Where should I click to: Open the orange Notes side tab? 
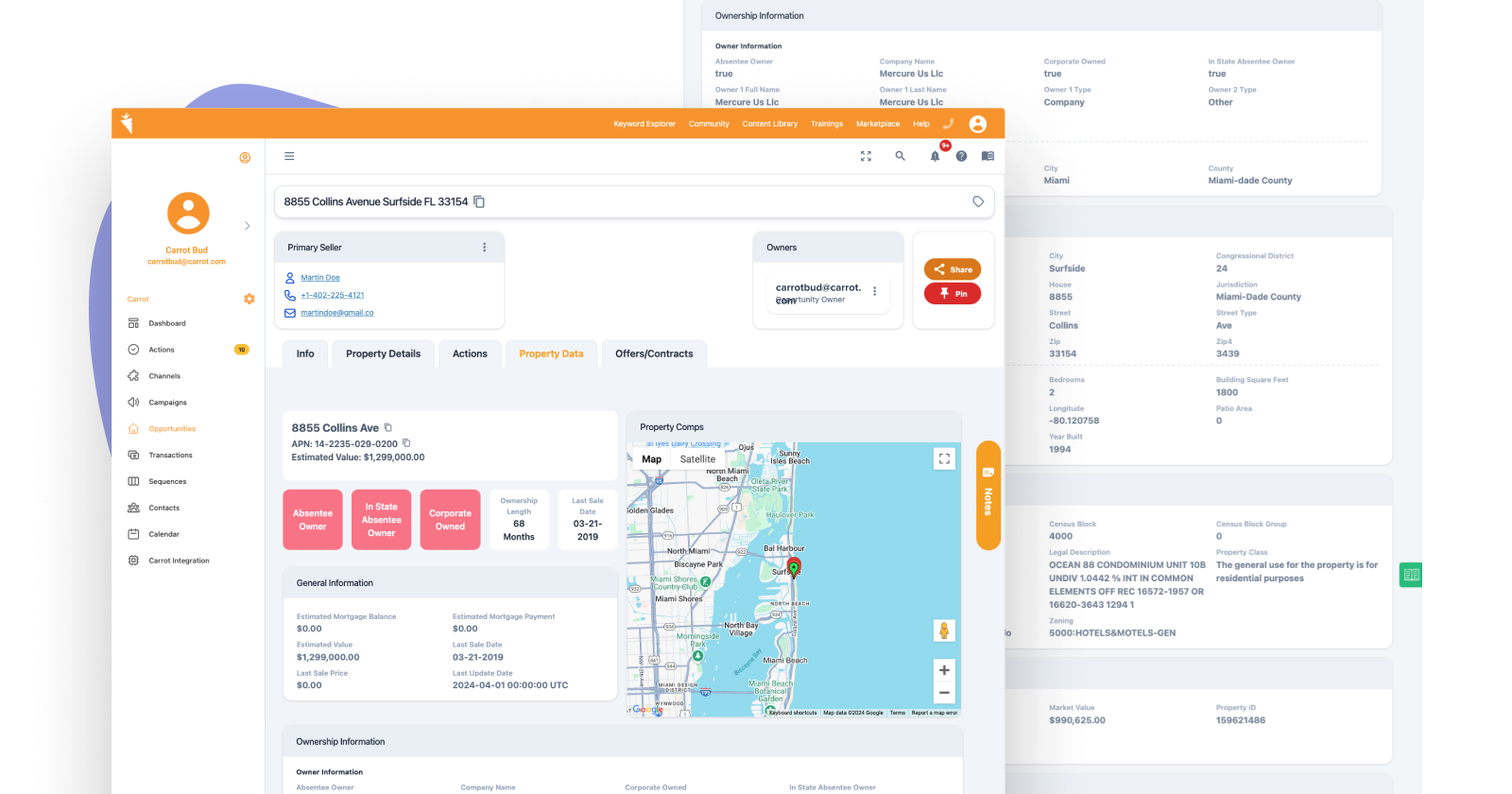coord(988,495)
